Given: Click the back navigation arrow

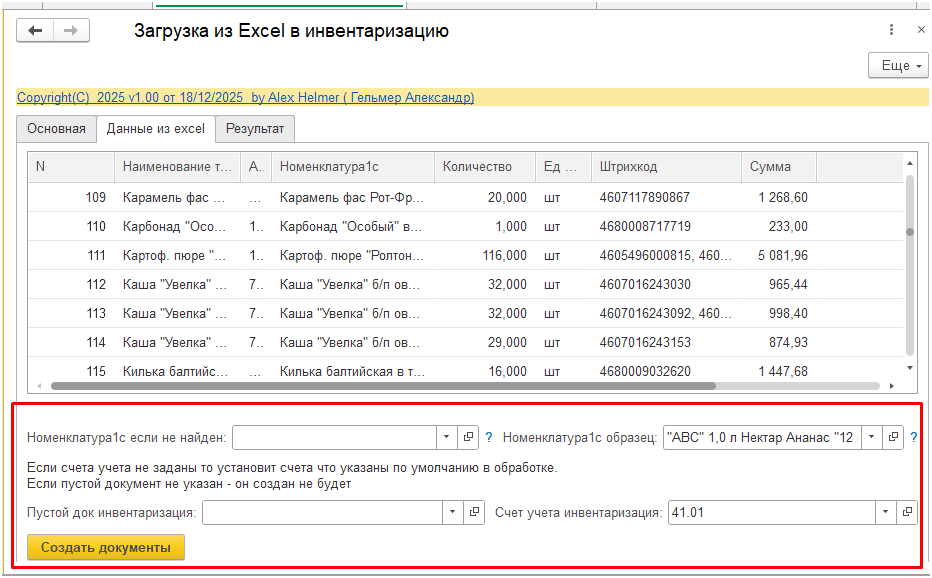Looking at the screenshot, I should (x=35, y=31).
